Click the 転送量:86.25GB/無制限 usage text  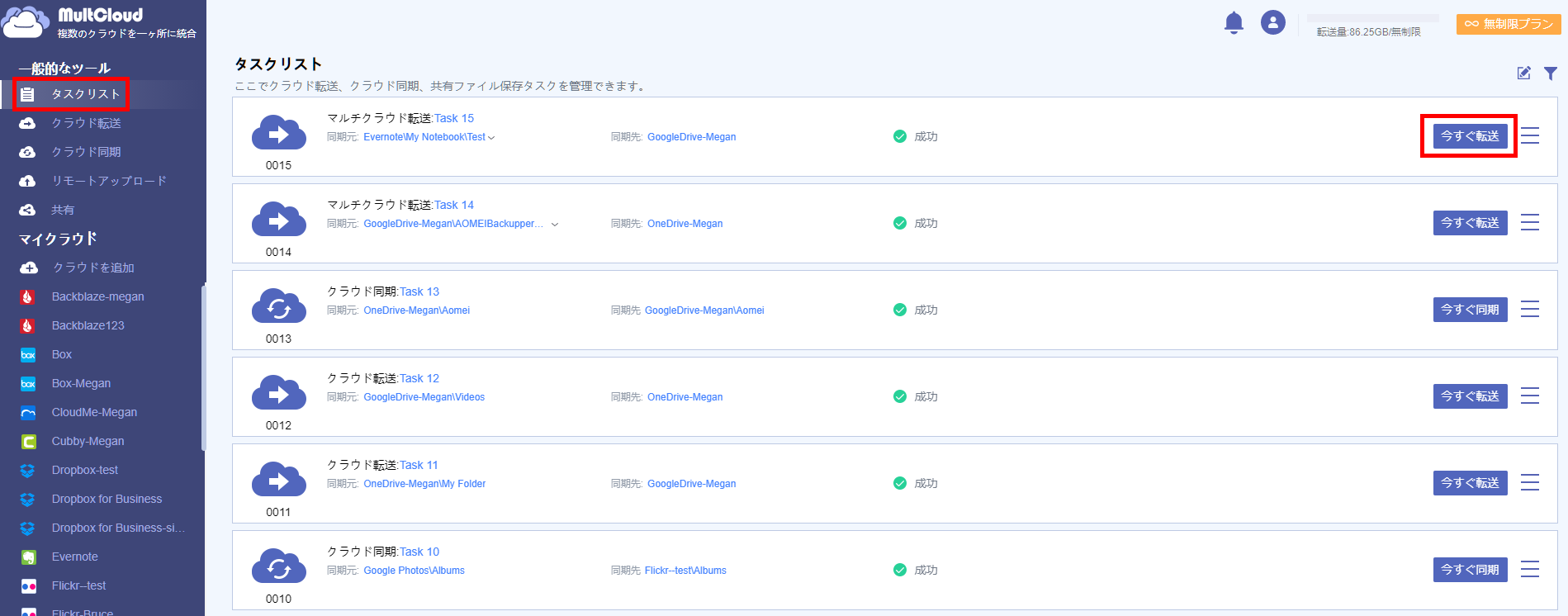pyautogui.click(x=1368, y=32)
